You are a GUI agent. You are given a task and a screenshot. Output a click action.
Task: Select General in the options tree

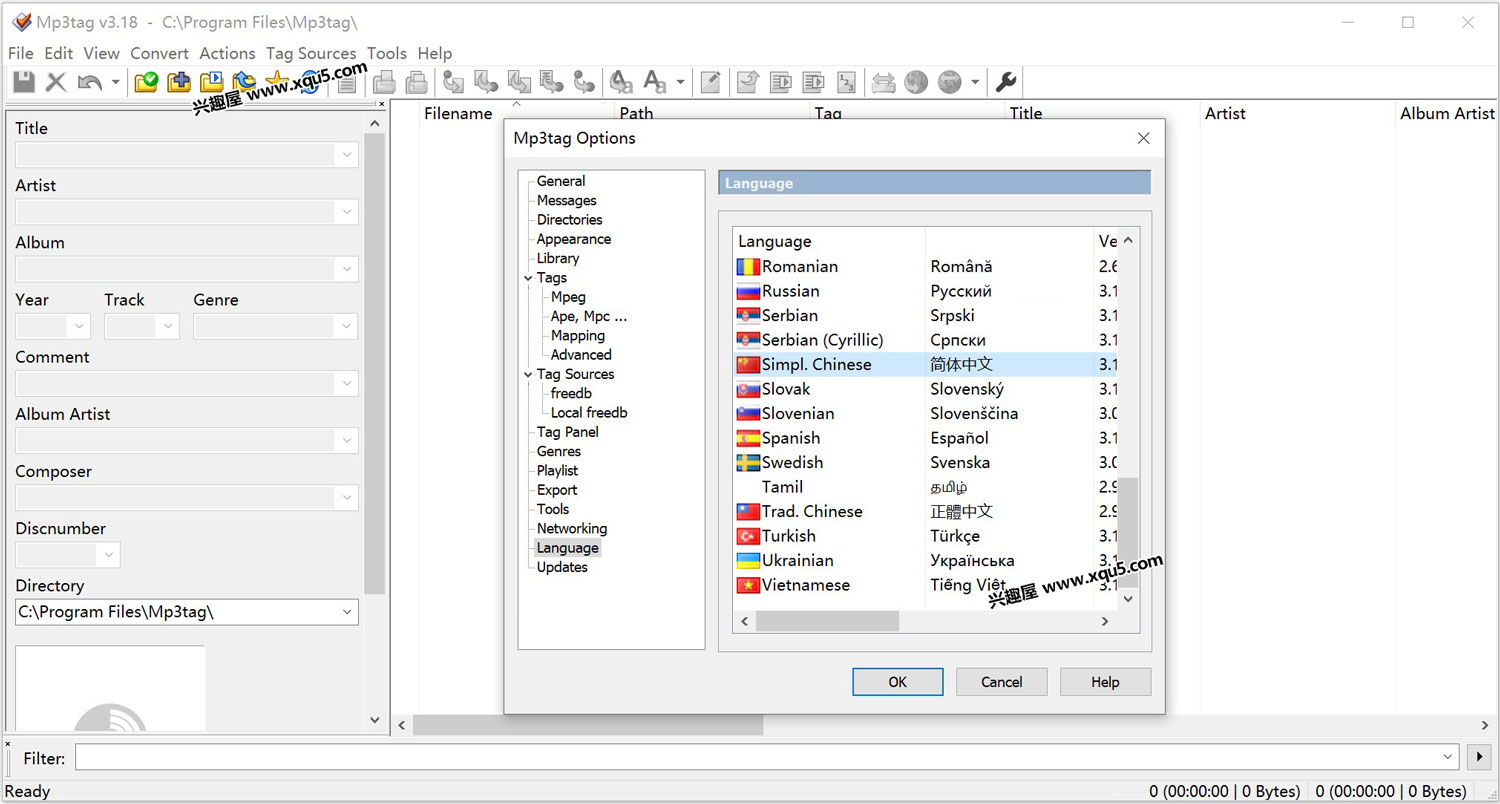(x=561, y=181)
